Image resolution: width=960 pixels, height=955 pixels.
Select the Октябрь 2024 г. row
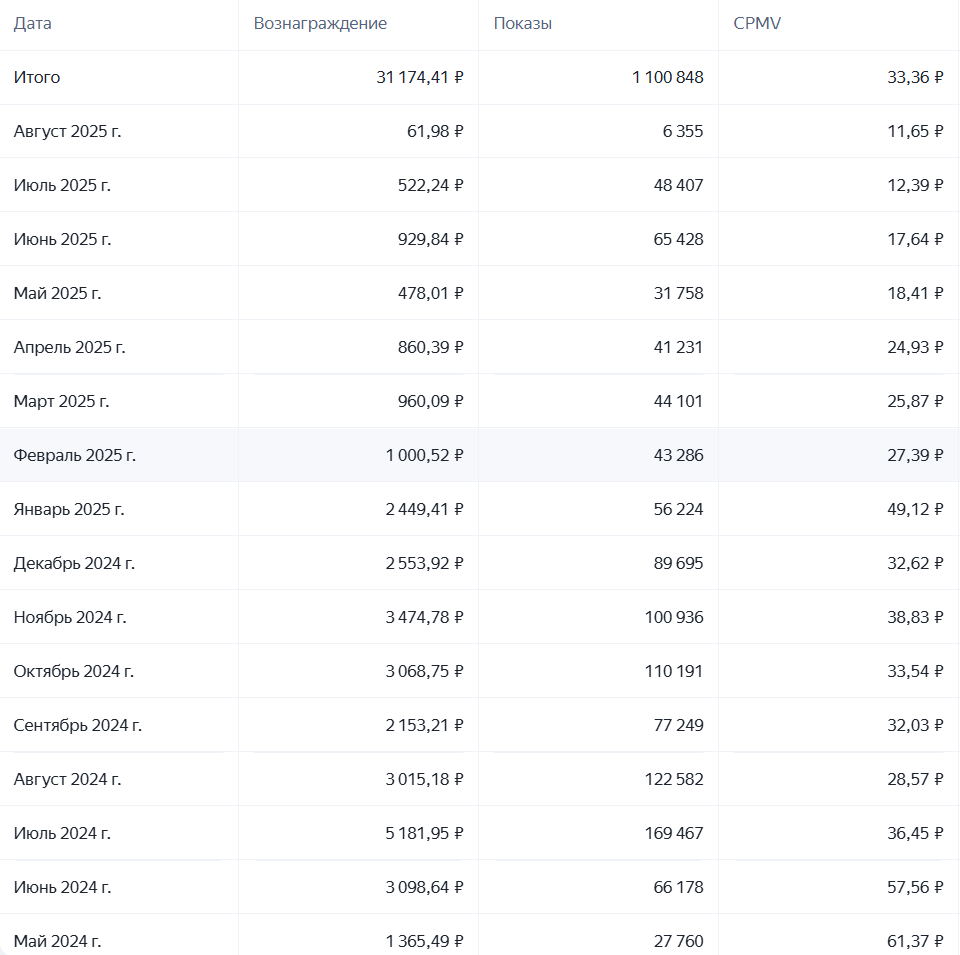tap(74, 672)
